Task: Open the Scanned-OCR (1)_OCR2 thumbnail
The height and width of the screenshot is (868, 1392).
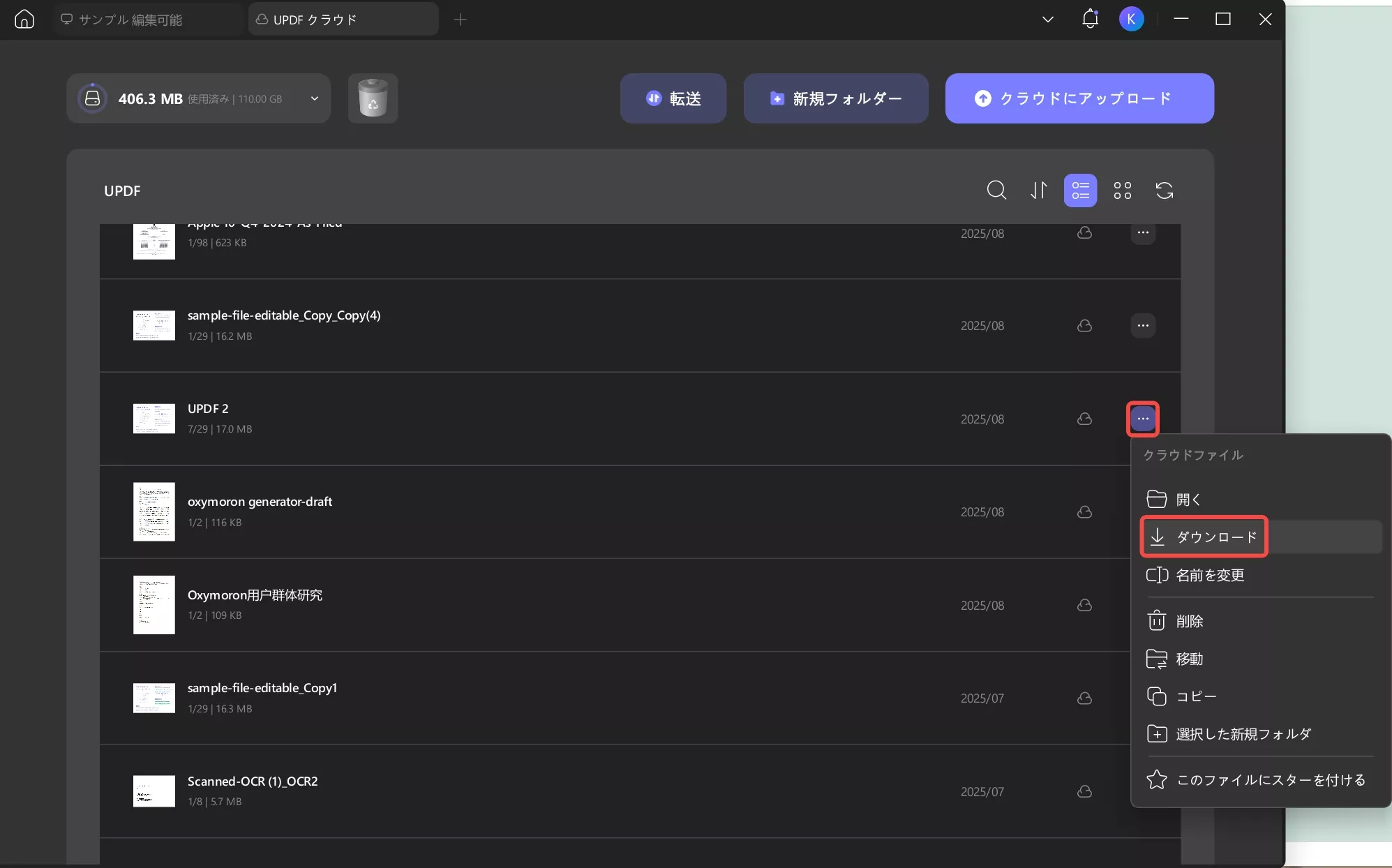Action: coord(154,791)
